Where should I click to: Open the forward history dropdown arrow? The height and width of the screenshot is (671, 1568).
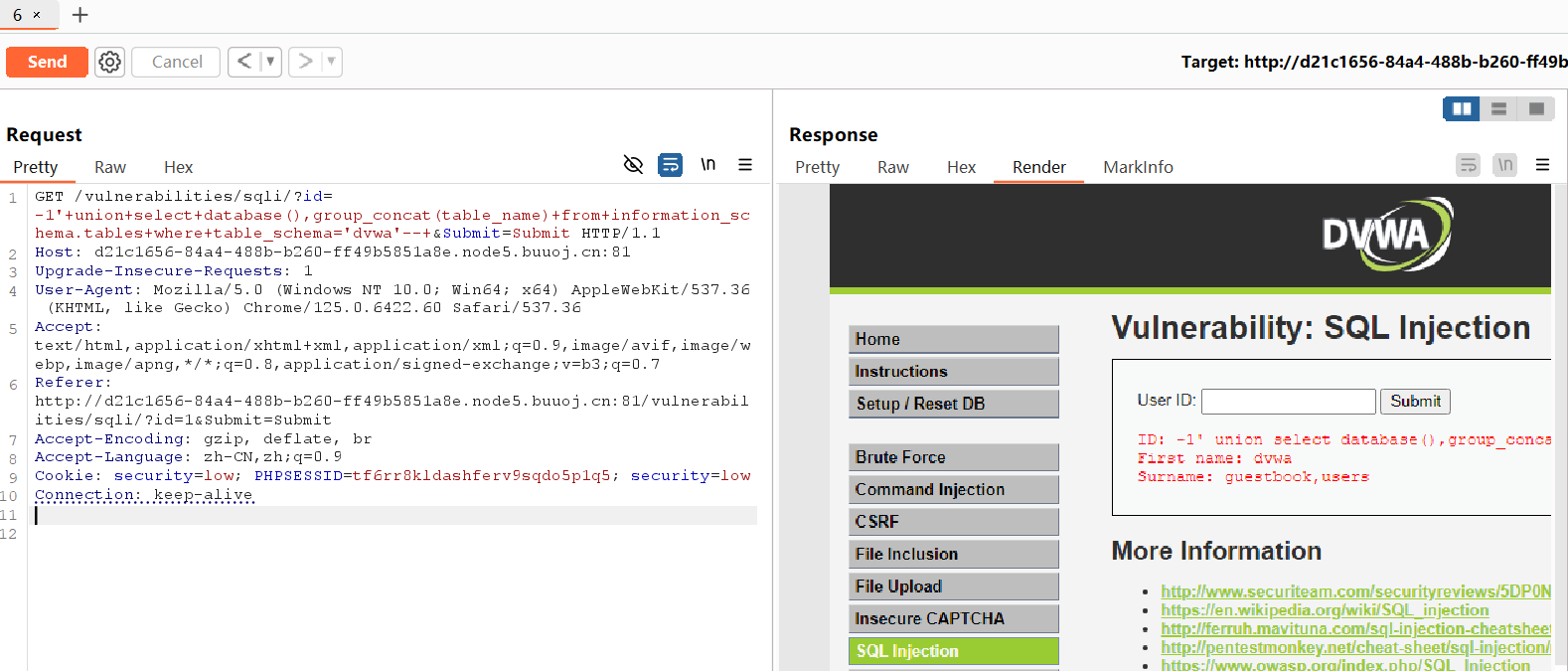(x=331, y=62)
